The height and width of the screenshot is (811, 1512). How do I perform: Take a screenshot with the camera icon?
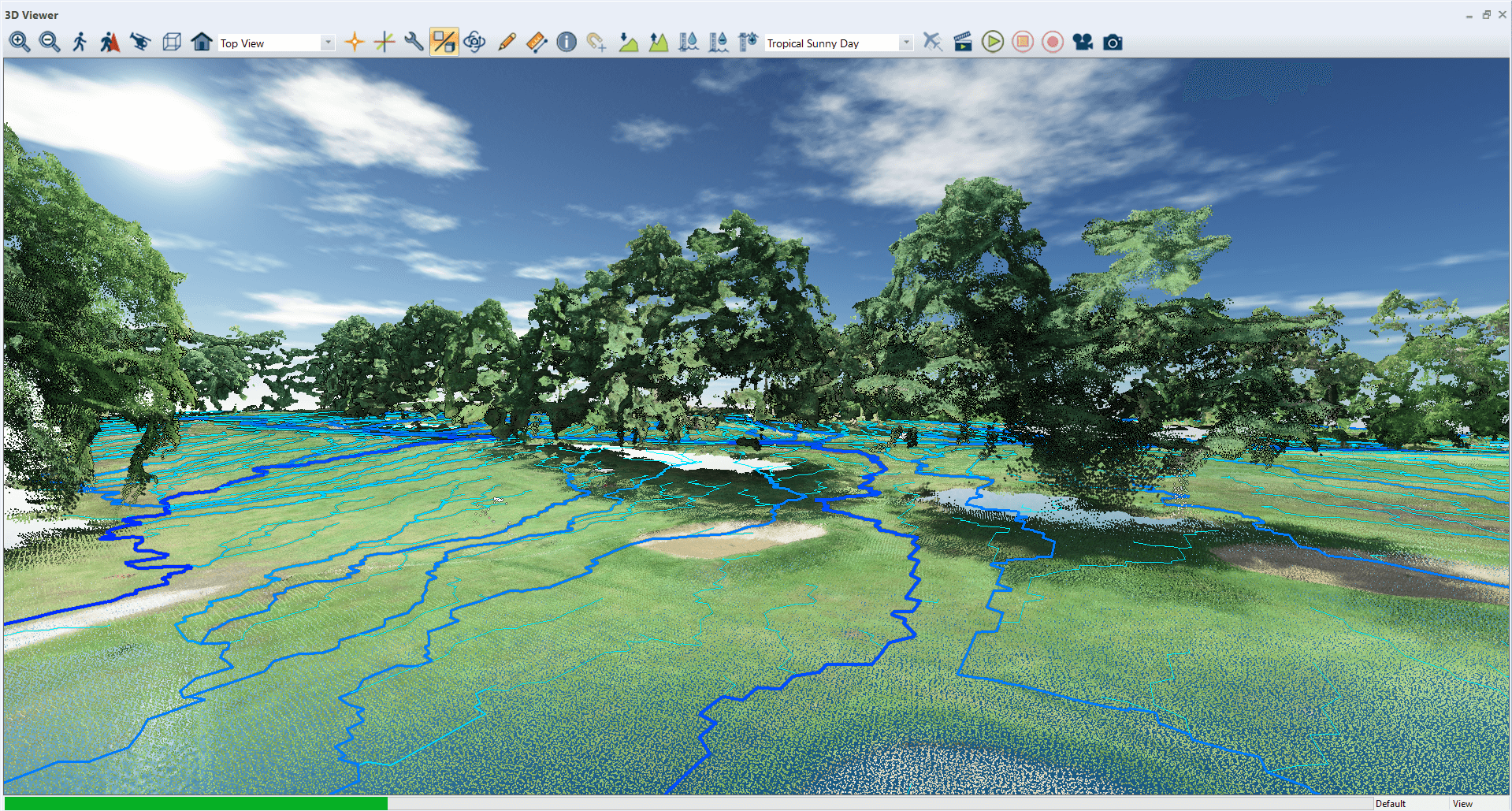[1113, 43]
